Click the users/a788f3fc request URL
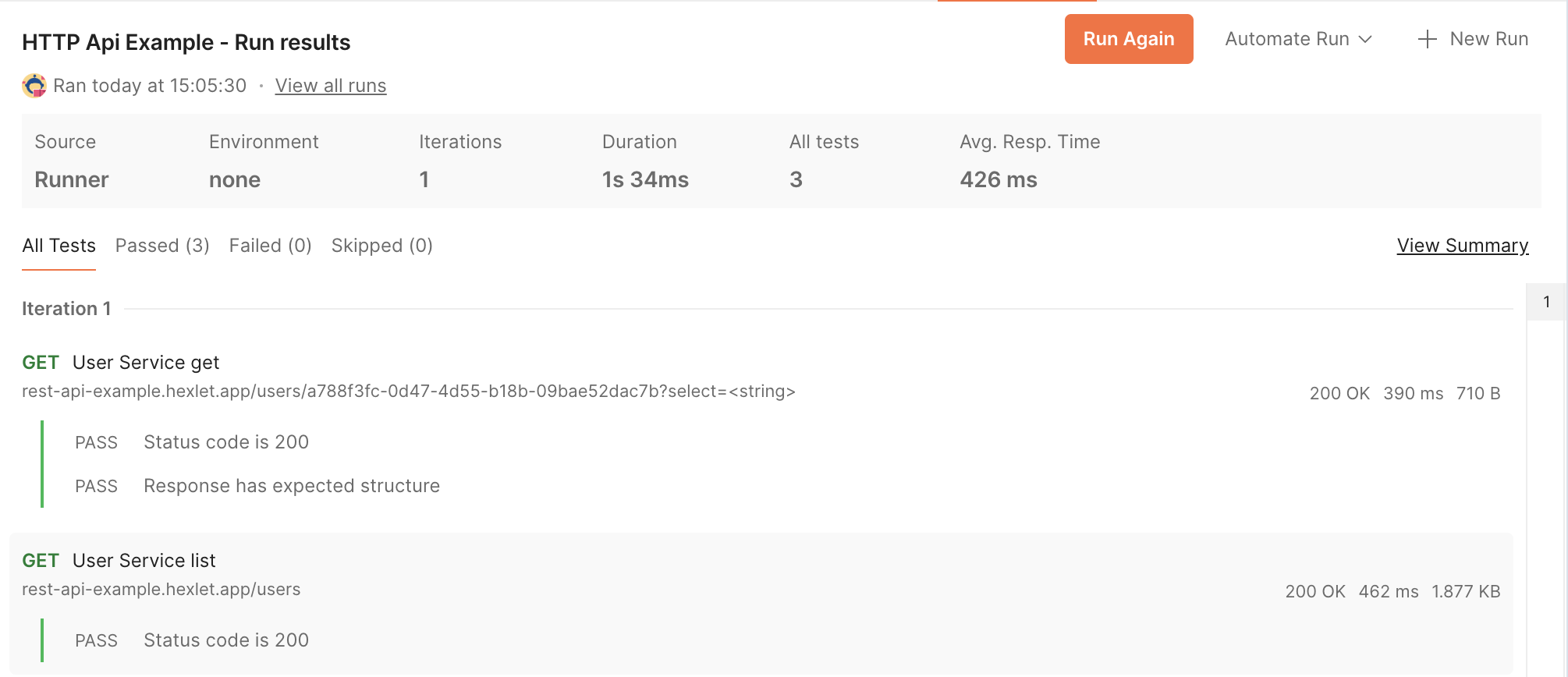The width and height of the screenshot is (1568, 677). click(x=408, y=392)
